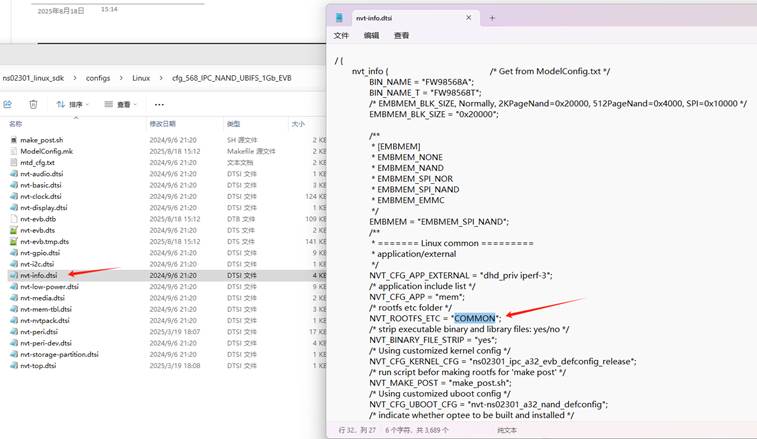Open the three-dot more options menu in Explorer
This screenshot has width=757, height=439.
159,104
